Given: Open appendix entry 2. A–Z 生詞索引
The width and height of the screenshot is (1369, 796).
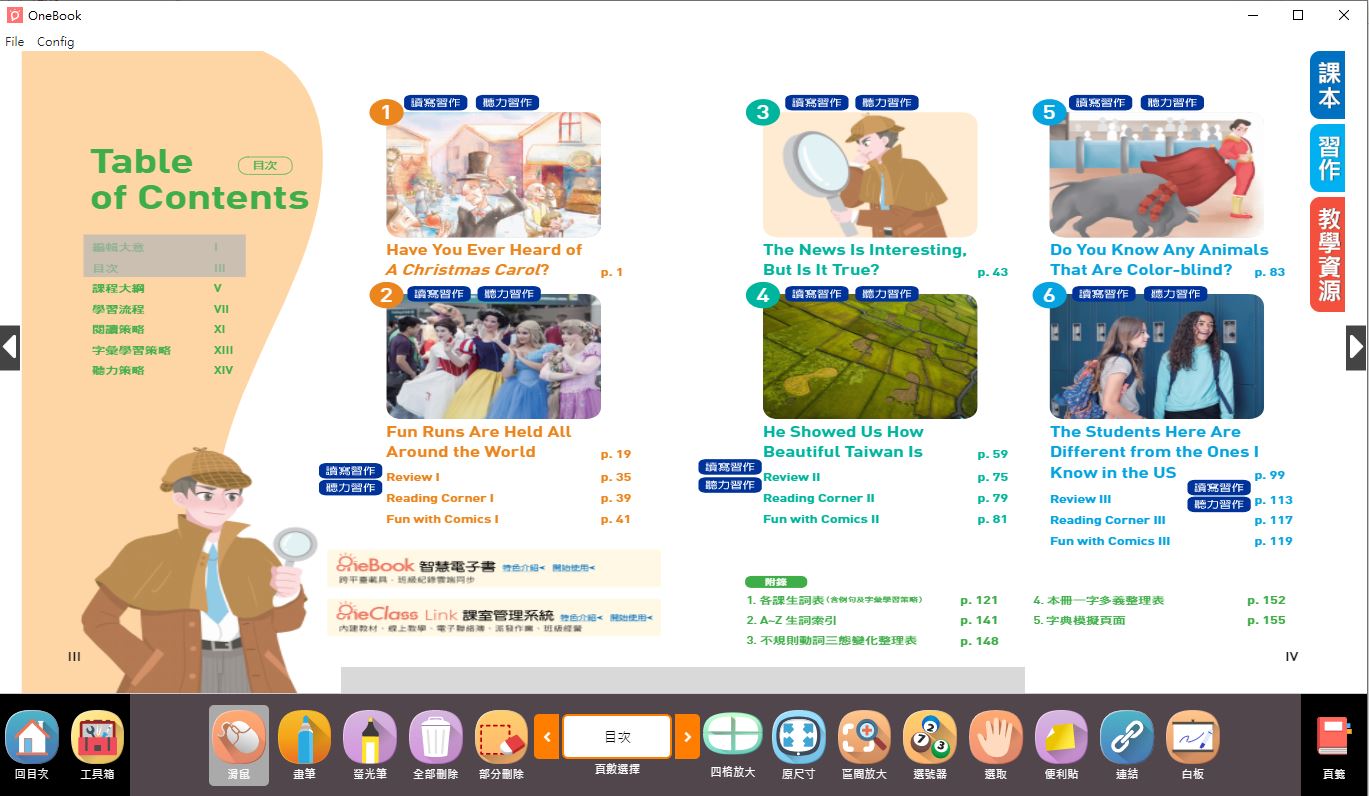Looking at the screenshot, I should pos(791,621).
